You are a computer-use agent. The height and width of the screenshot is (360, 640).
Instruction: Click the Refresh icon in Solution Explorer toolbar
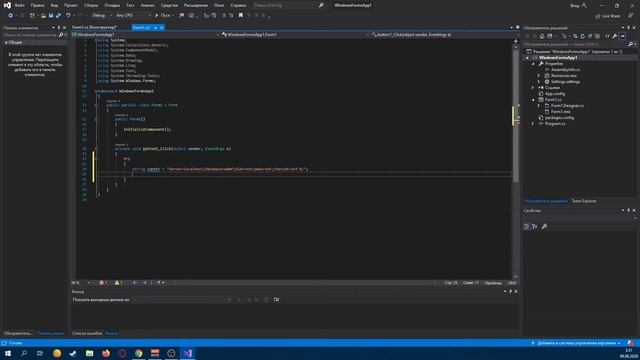point(582,36)
